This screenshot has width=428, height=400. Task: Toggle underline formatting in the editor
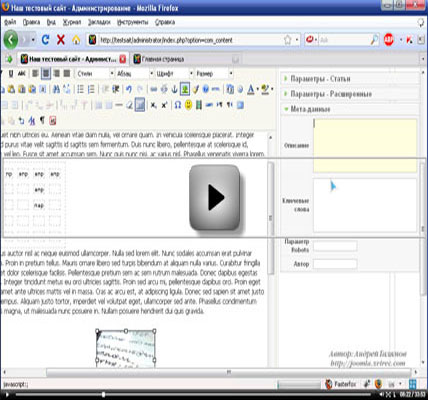(11, 73)
